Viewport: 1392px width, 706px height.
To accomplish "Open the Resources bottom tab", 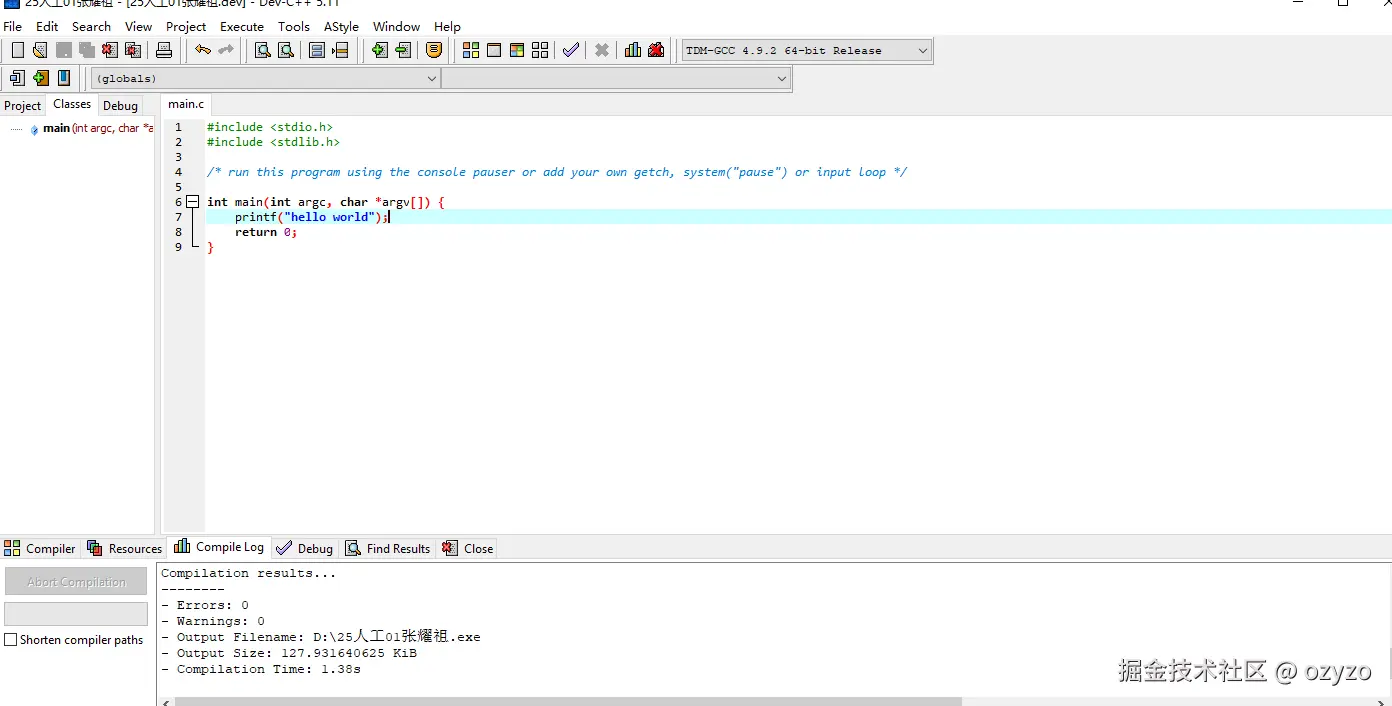I will coord(124,548).
